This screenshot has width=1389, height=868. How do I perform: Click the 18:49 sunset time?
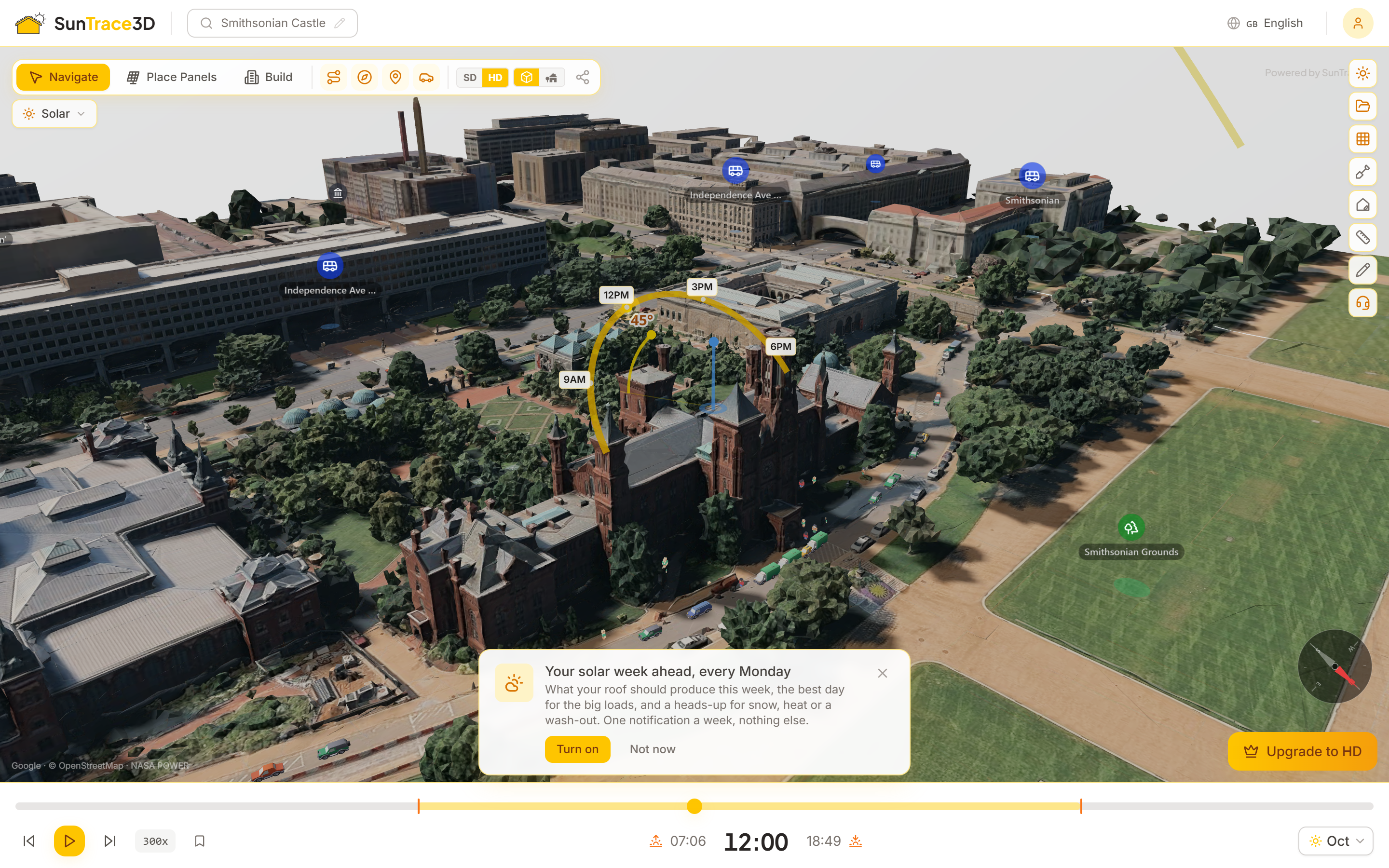824,841
